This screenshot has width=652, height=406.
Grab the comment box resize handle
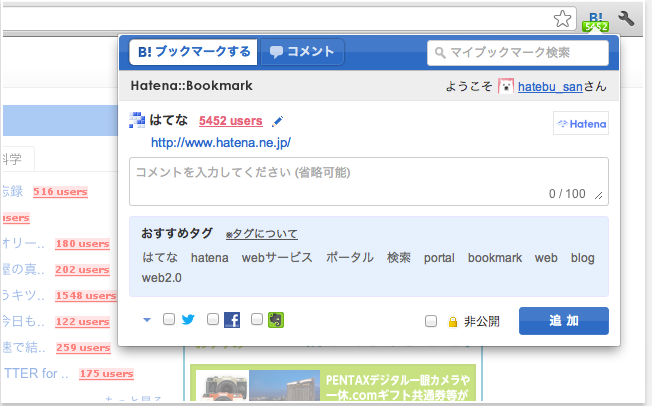(599, 196)
